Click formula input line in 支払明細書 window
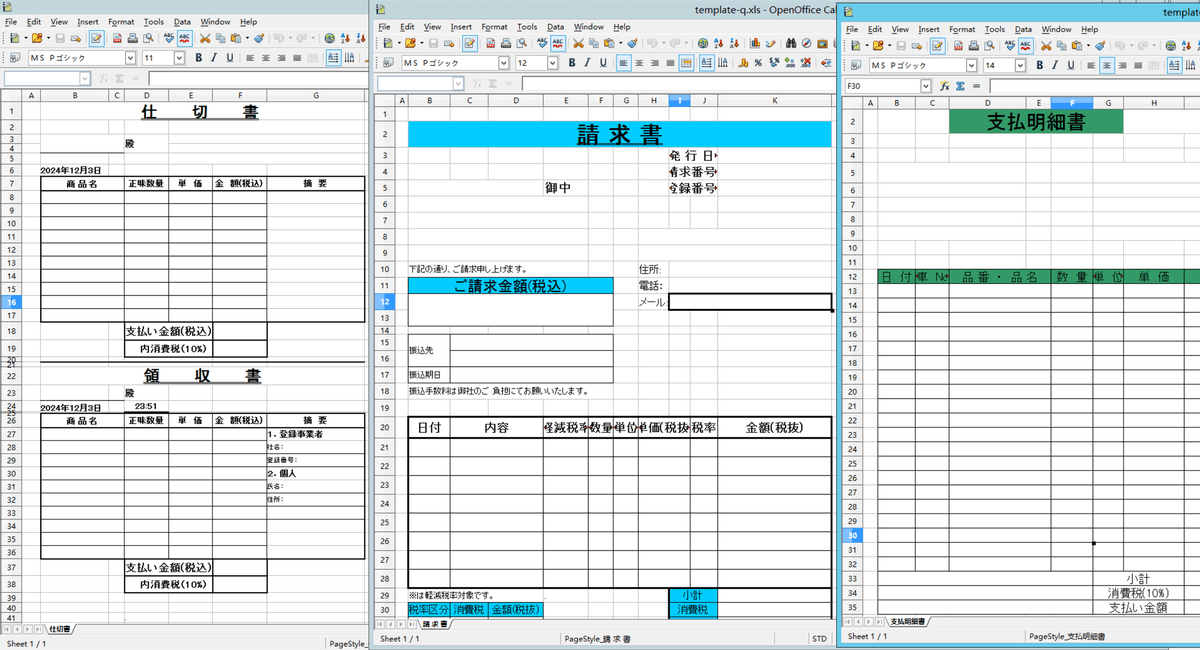1200x650 pixels. [1090, 87]
